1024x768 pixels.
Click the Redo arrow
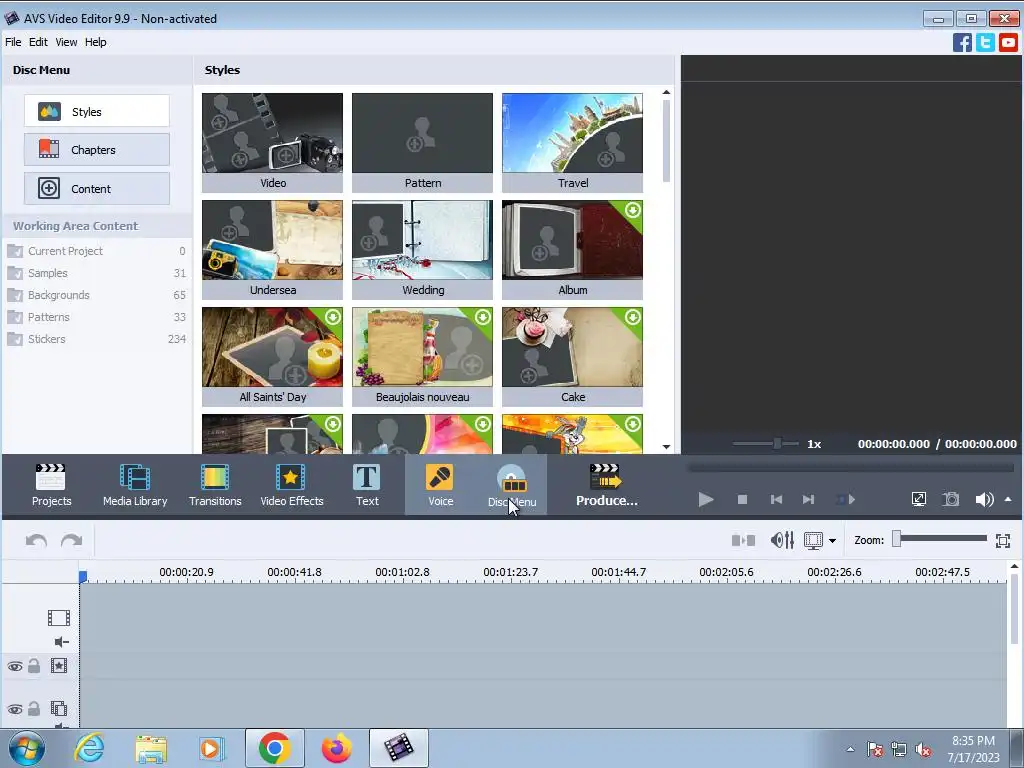click(71, 541)
